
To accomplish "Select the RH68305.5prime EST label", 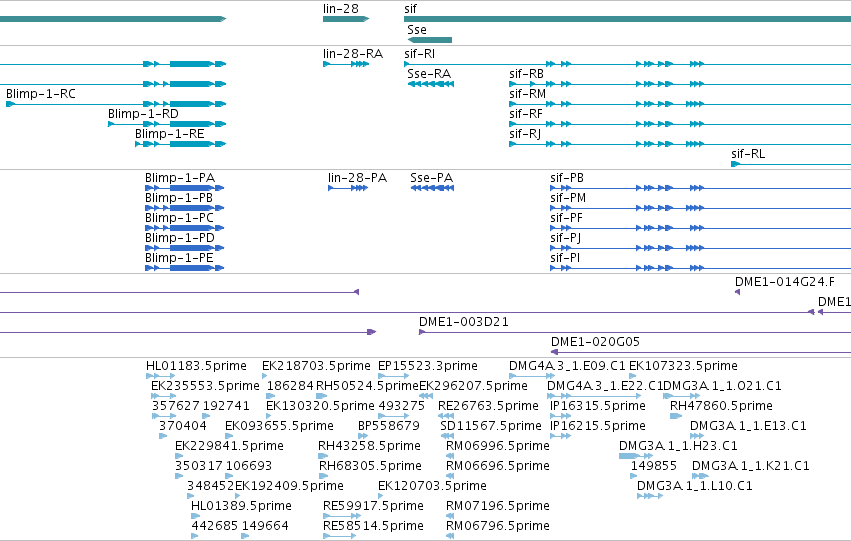I will pyautogui.click(x=370, y=467).
